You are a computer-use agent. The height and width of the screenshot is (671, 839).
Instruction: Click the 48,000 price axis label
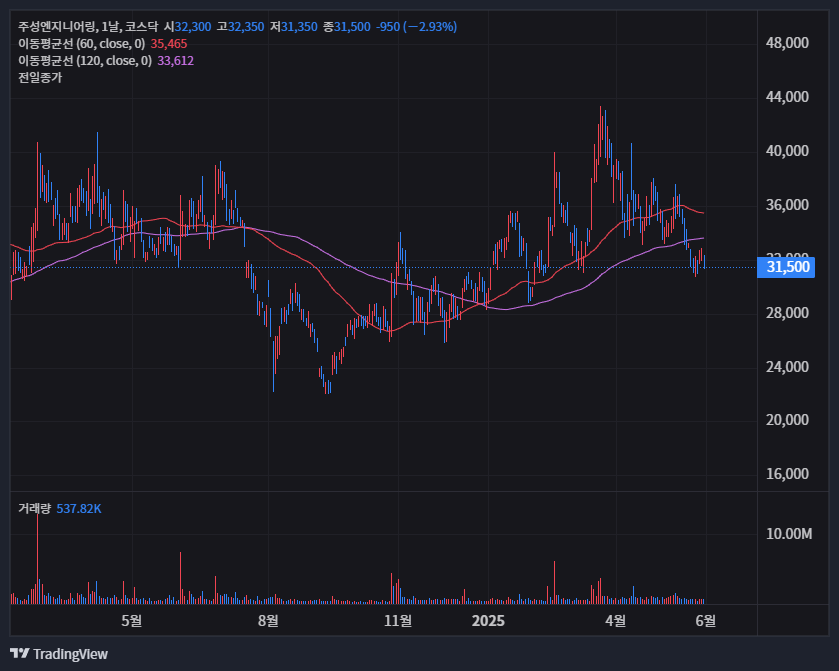[x=787, y=43]
